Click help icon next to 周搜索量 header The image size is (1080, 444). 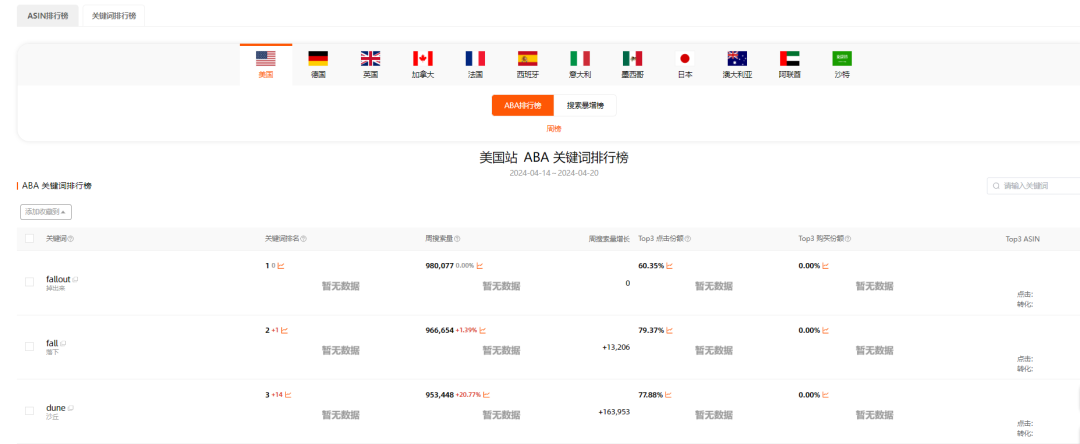click(x=459, y=239)
